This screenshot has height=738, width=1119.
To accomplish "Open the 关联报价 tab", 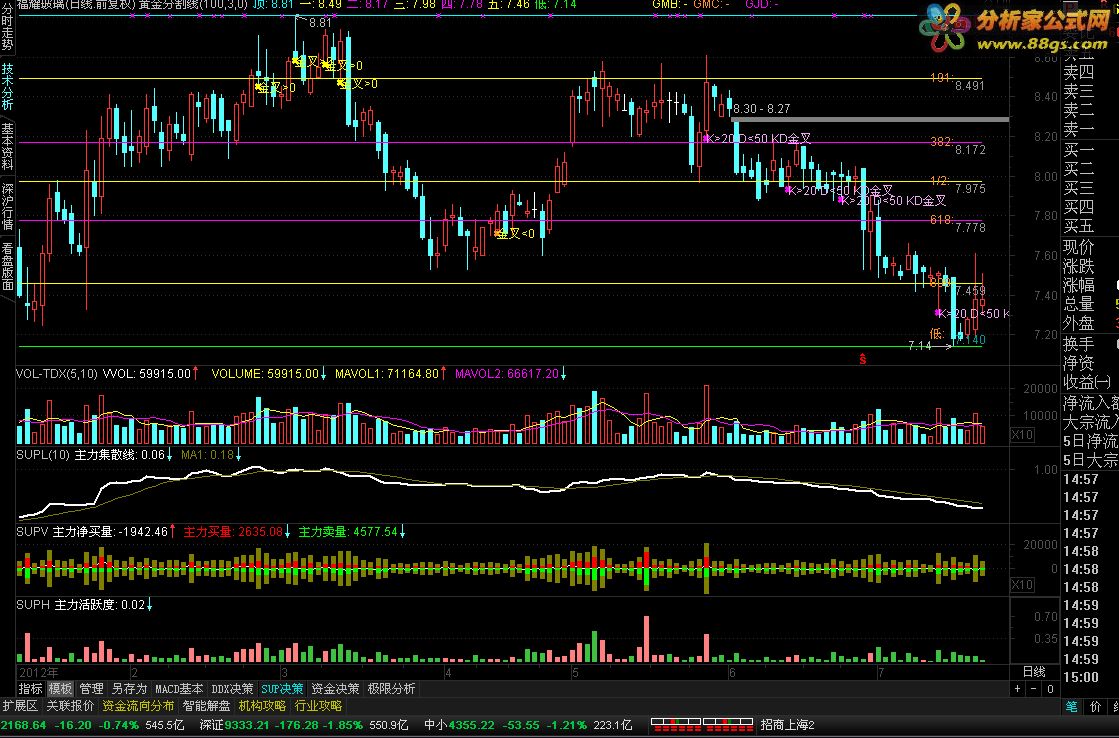I will coord(70,706).
